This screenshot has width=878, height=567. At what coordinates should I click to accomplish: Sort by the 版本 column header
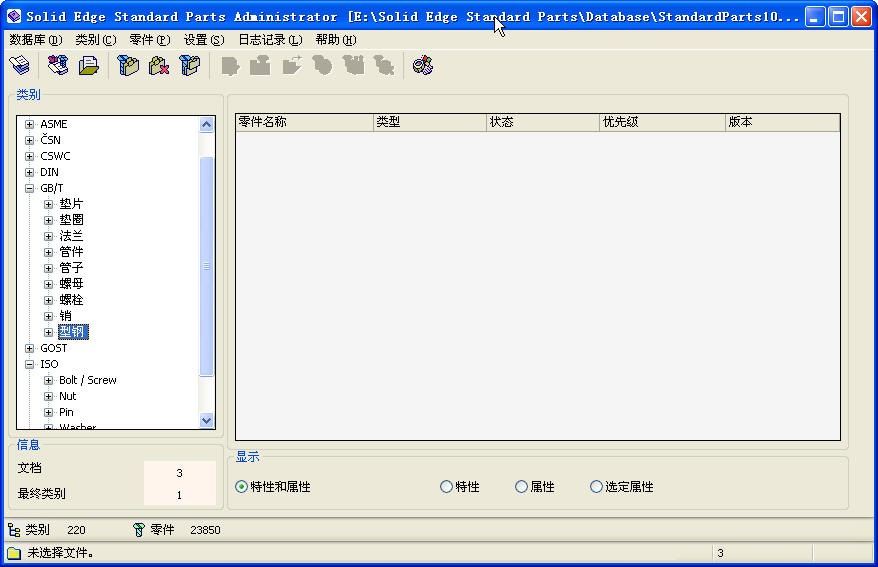[x=782, y=122]
